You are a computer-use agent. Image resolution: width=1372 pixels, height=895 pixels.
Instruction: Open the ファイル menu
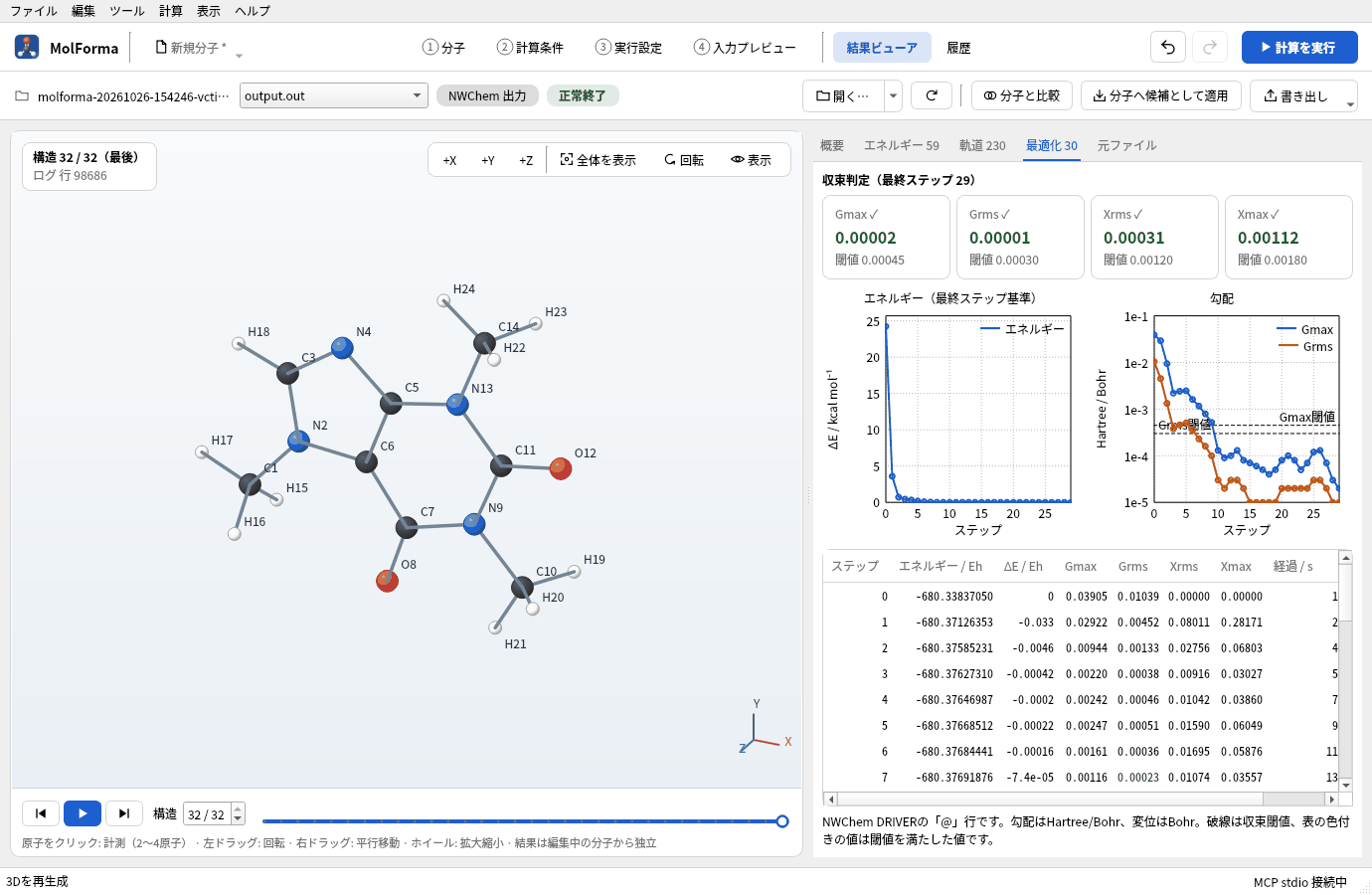(x=34, y=11)
